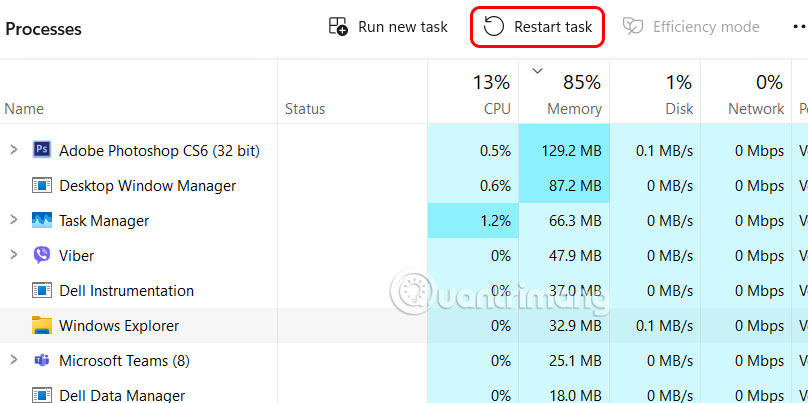Click the Viber app icon
The width and height of the screenshot is (808, 403).
tap(42, 256)
